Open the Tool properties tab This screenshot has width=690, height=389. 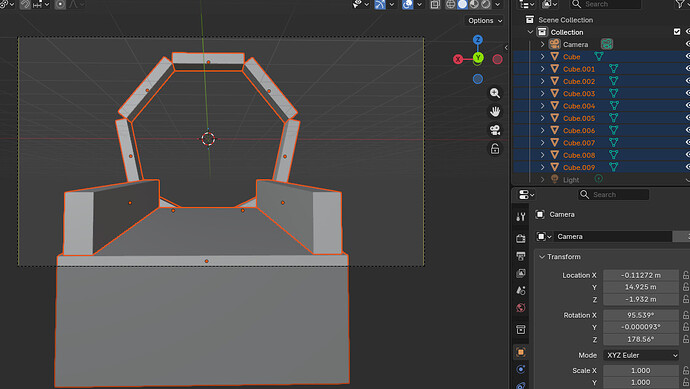point(521,216)
